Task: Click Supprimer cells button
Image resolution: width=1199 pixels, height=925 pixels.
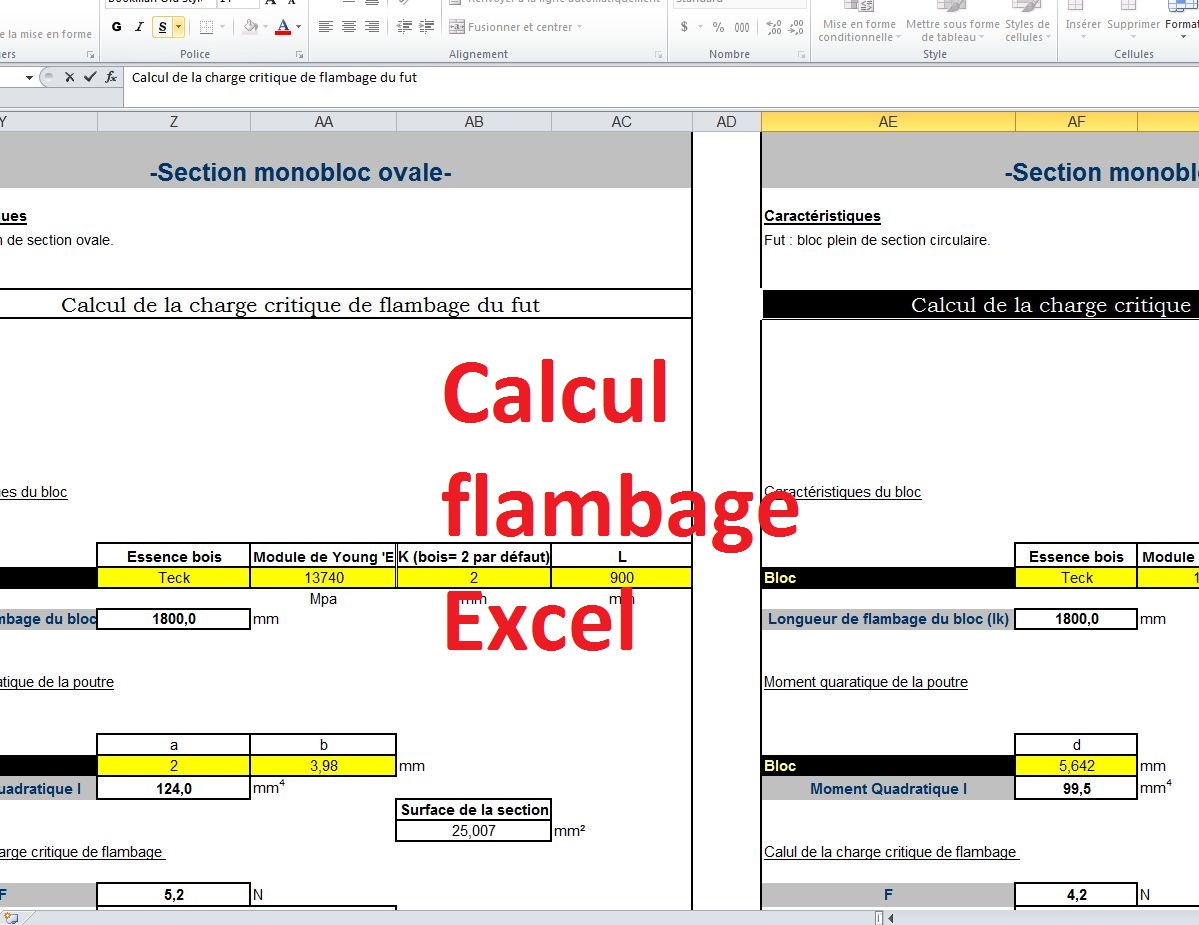Action: (1133, 21)
